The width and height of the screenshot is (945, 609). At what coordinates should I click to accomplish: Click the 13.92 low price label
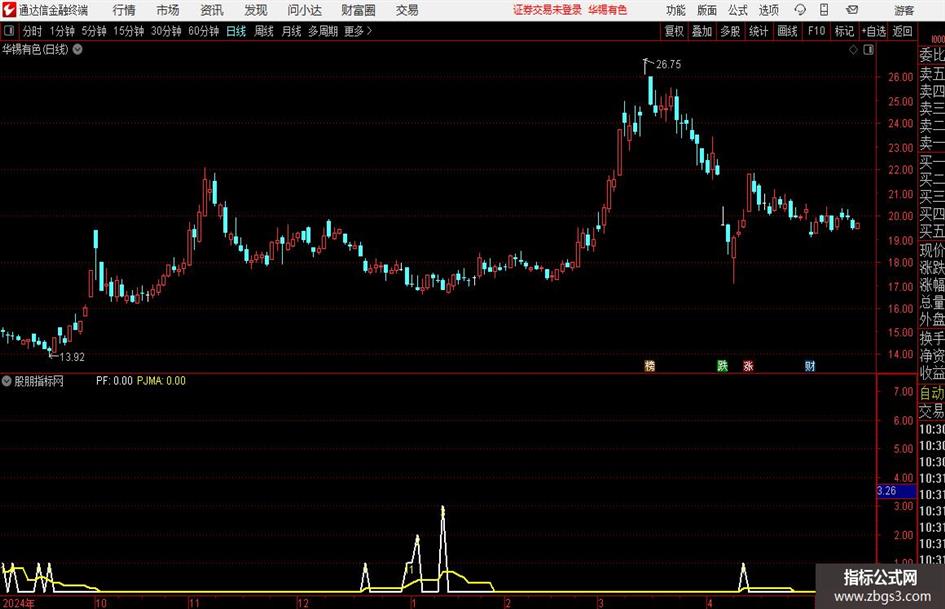coord(72,357)
